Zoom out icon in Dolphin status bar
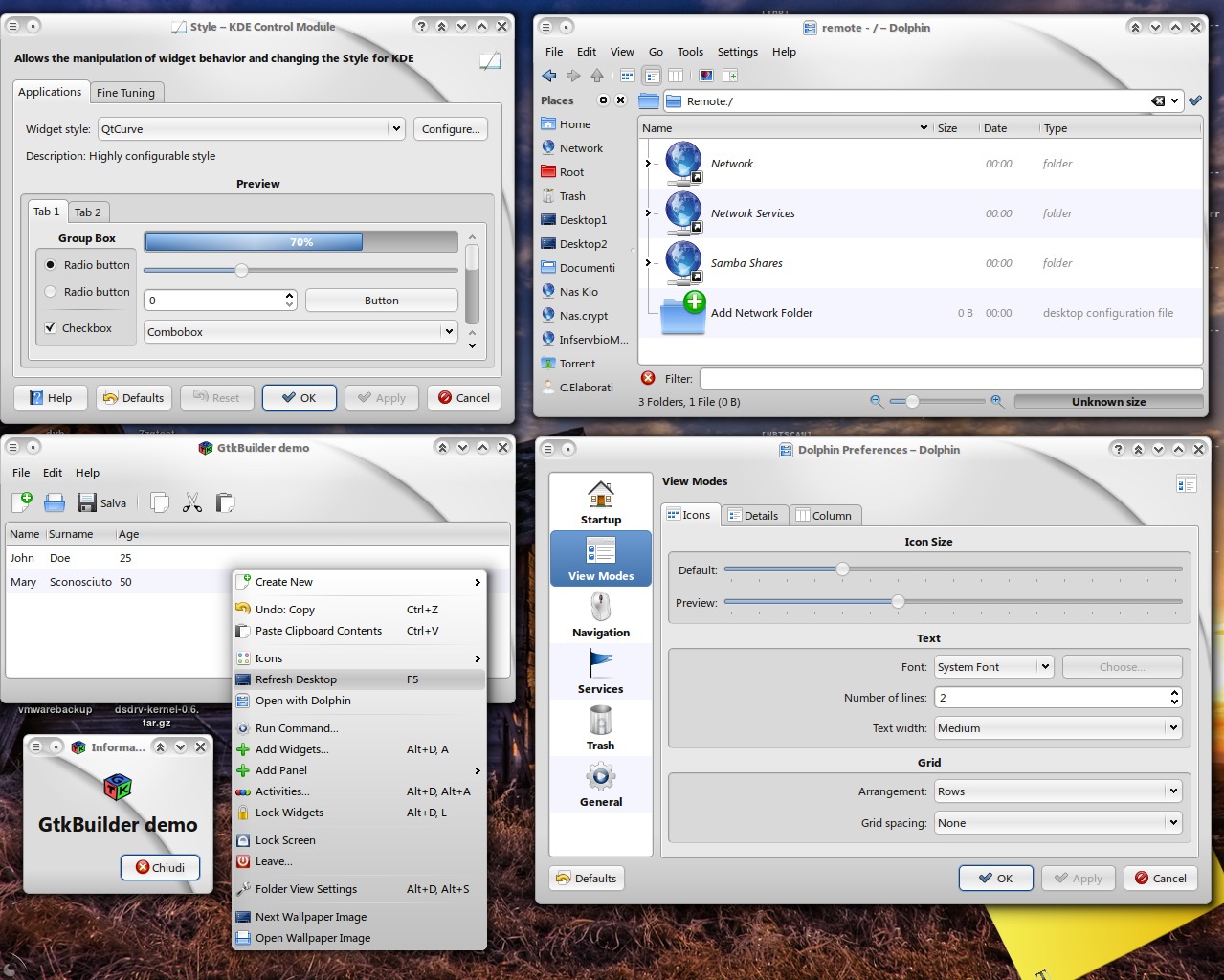Screen dimensions: 1224x980 (x=877, y=402)
